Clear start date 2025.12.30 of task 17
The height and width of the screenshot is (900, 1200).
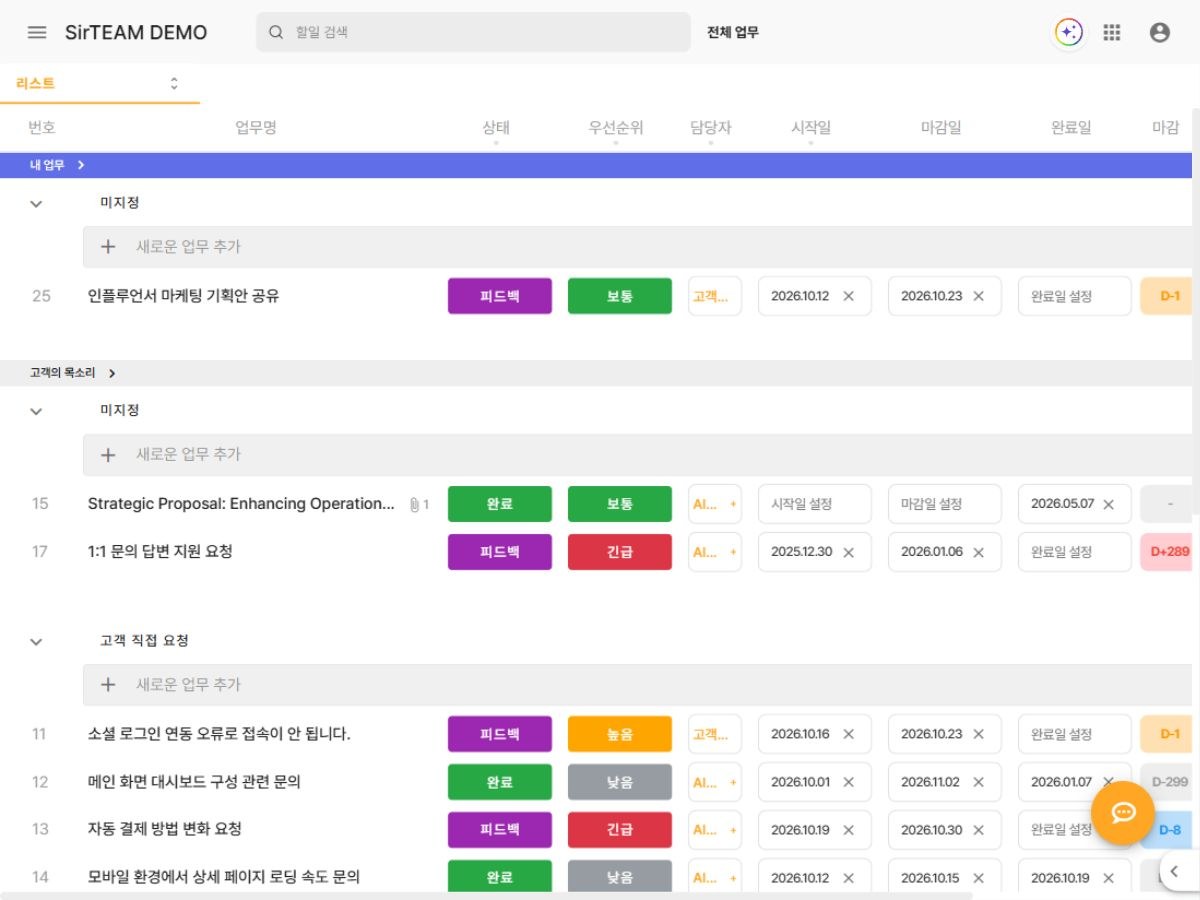coord(849,552)
